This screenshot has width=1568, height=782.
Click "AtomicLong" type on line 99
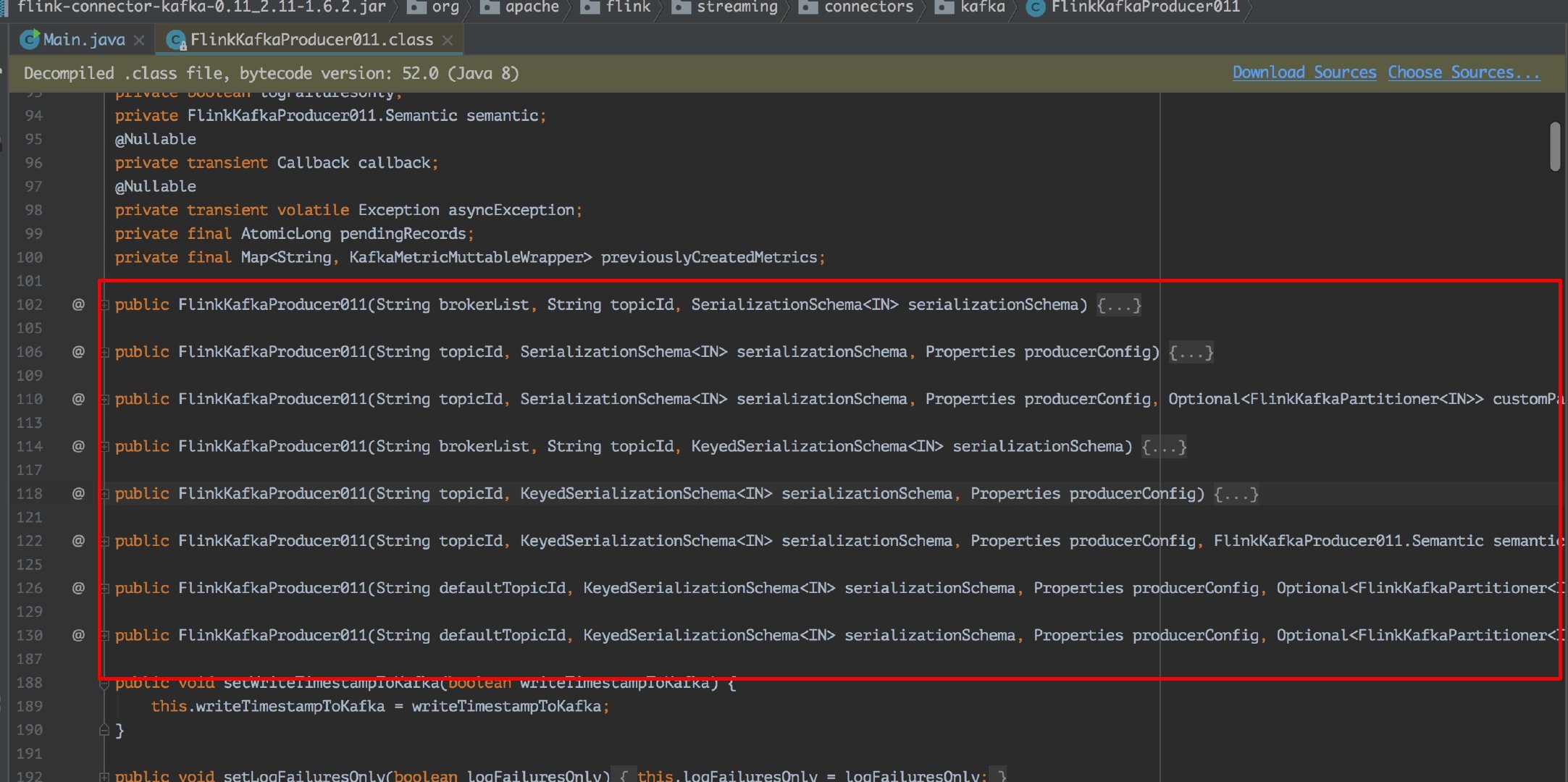tap(286, 234)
